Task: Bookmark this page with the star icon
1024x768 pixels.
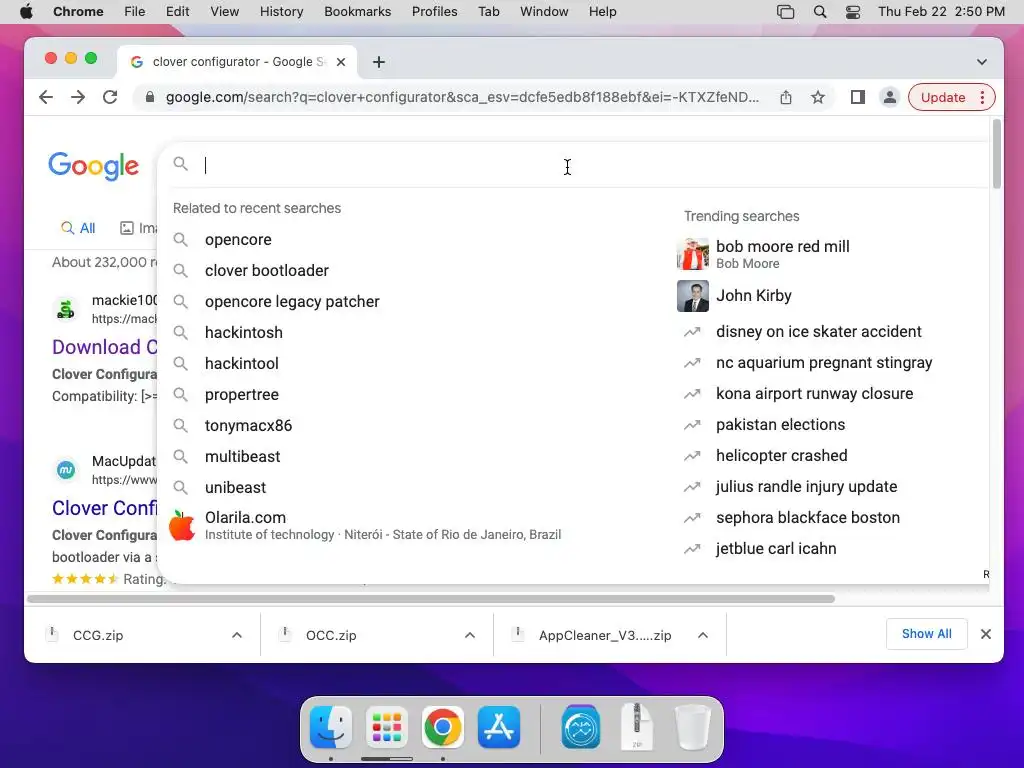Action: point(818,97)
